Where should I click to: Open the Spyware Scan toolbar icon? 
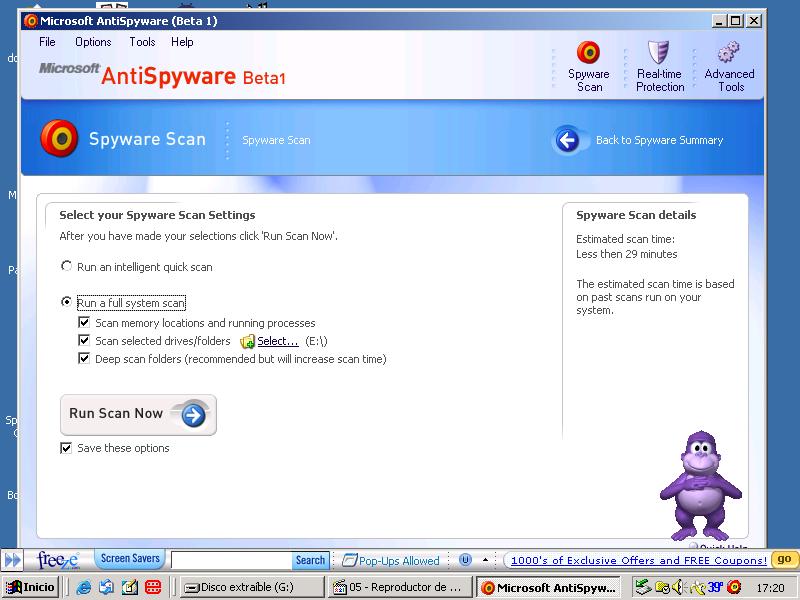(588, 53)
